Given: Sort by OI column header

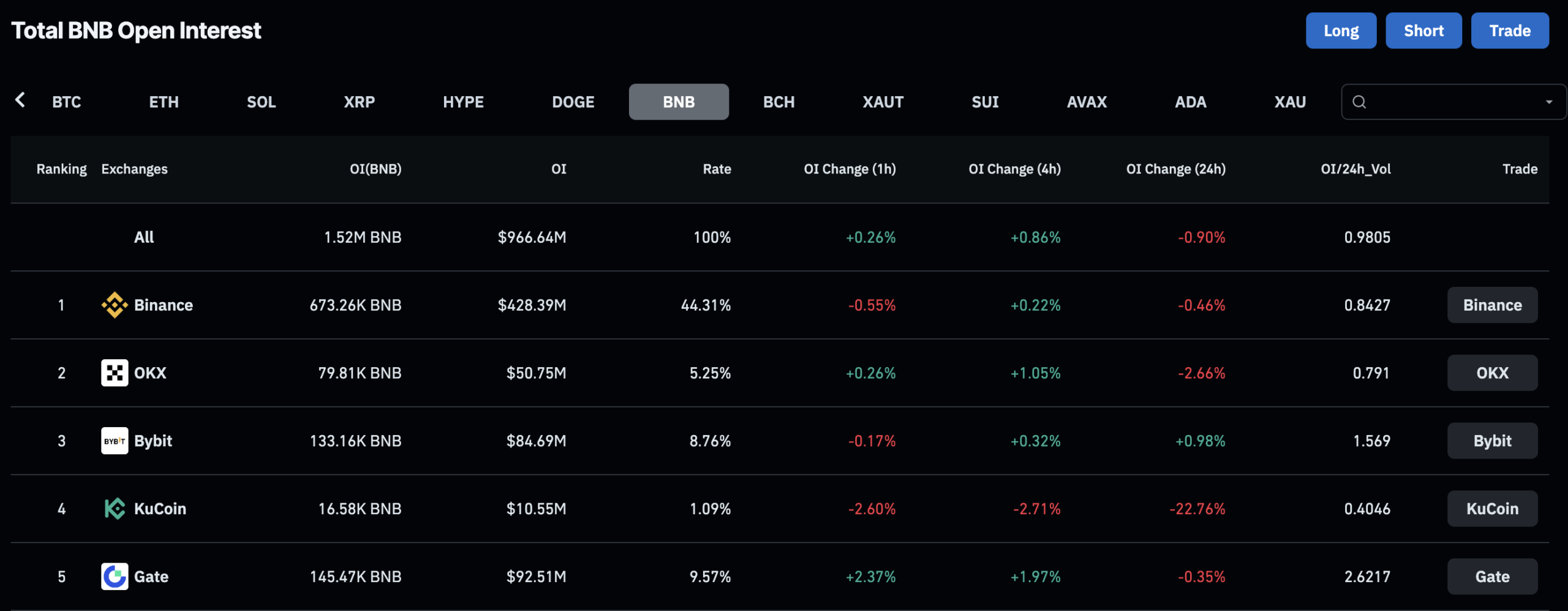Looking at the screenshot, I should click(559, 169).
